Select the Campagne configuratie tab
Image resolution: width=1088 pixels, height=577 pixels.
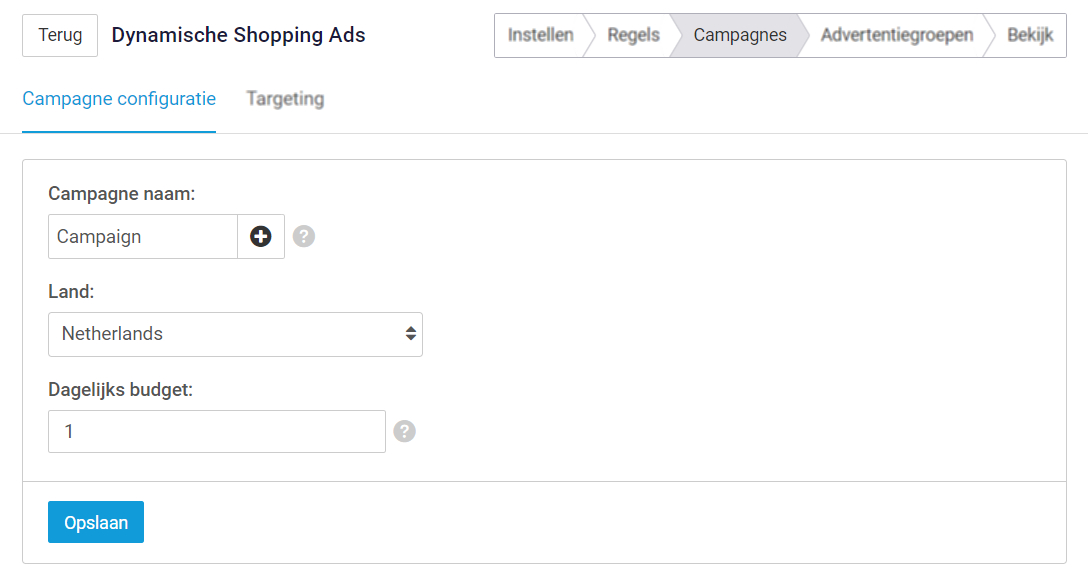click(x=119, y=98)
